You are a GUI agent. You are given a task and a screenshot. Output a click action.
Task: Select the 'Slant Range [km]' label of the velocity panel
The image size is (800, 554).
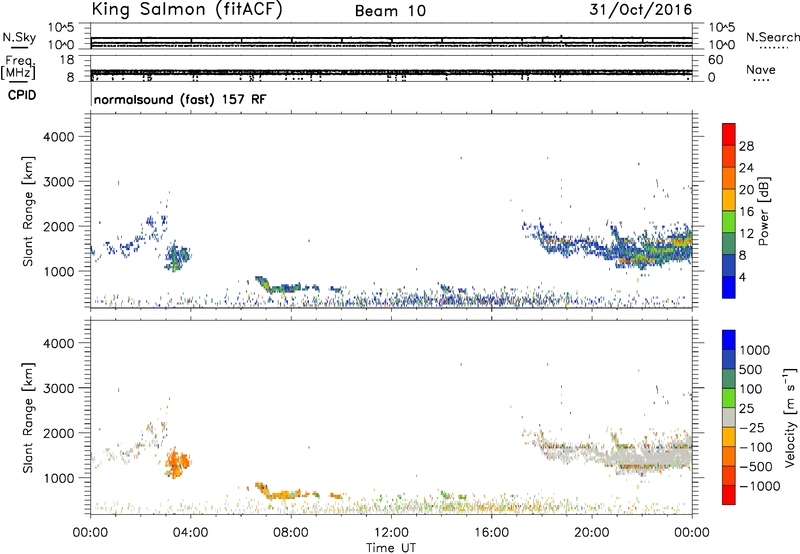click(x=28, y=418)
